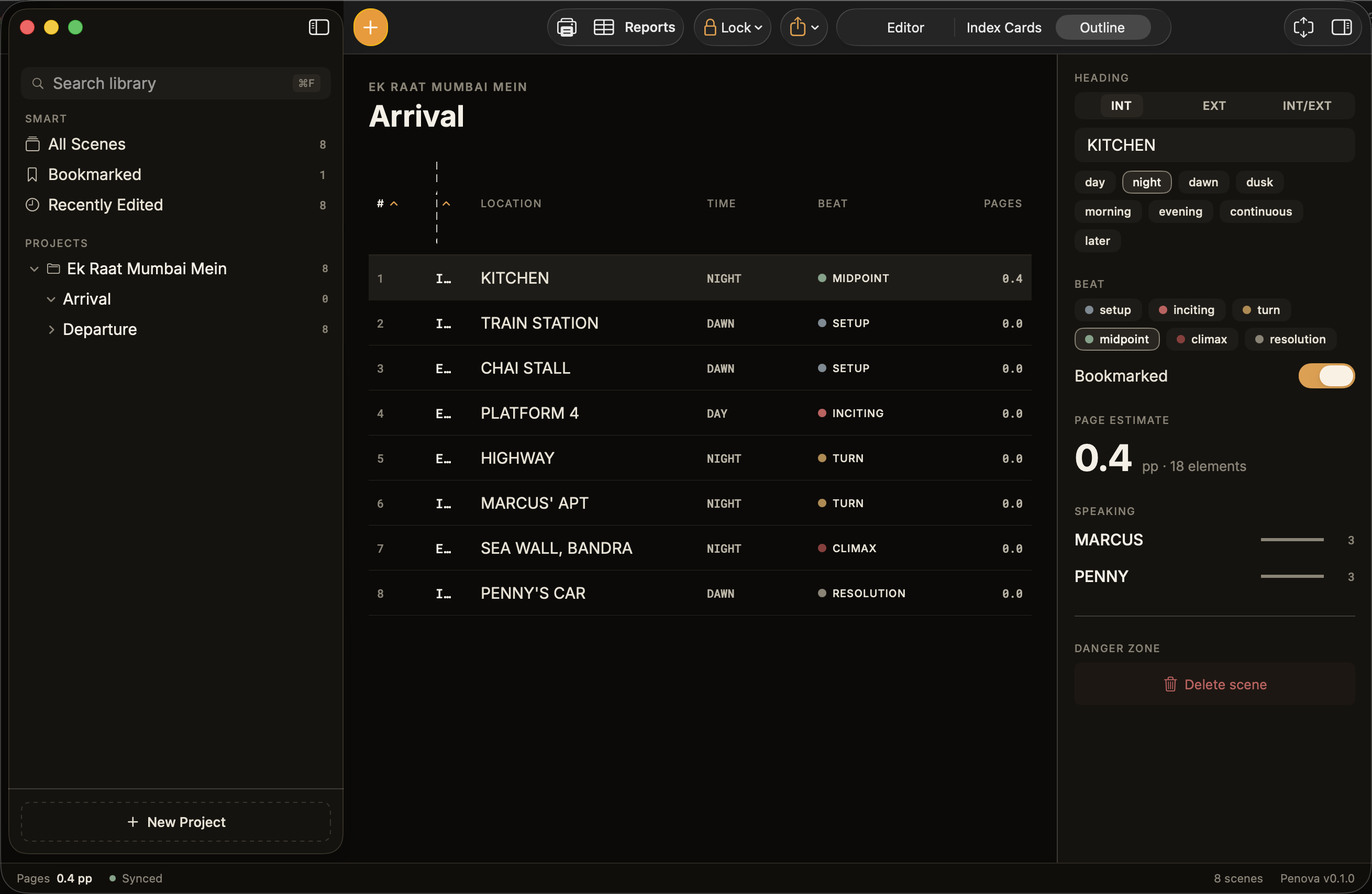Click the search magnifier icon
The image size is (1372, 894).
38,84
